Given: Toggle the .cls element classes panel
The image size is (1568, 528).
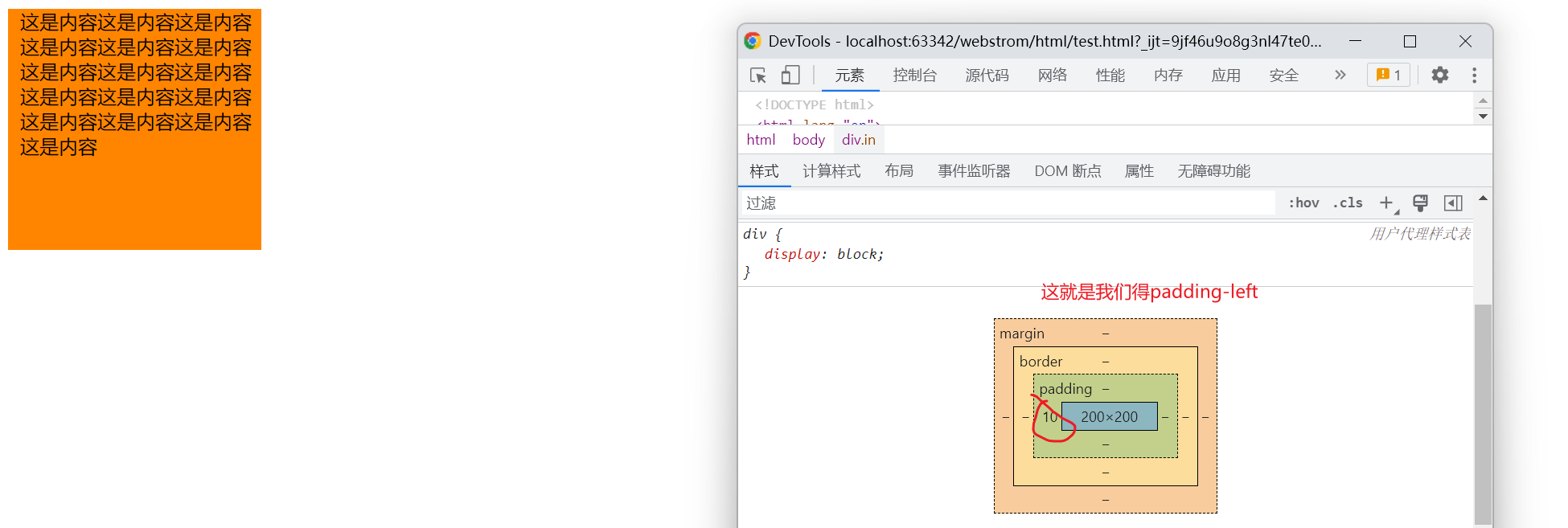Looking at the screenshot, I should point(1348,203).
